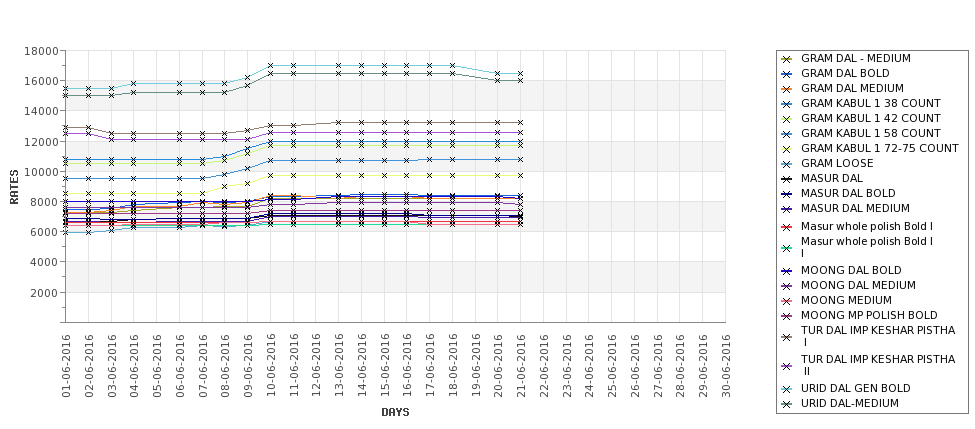975x429 pixels.
Task: Select the URID DAL-MEDIUM legend label
Action: [x=849, y=404]
